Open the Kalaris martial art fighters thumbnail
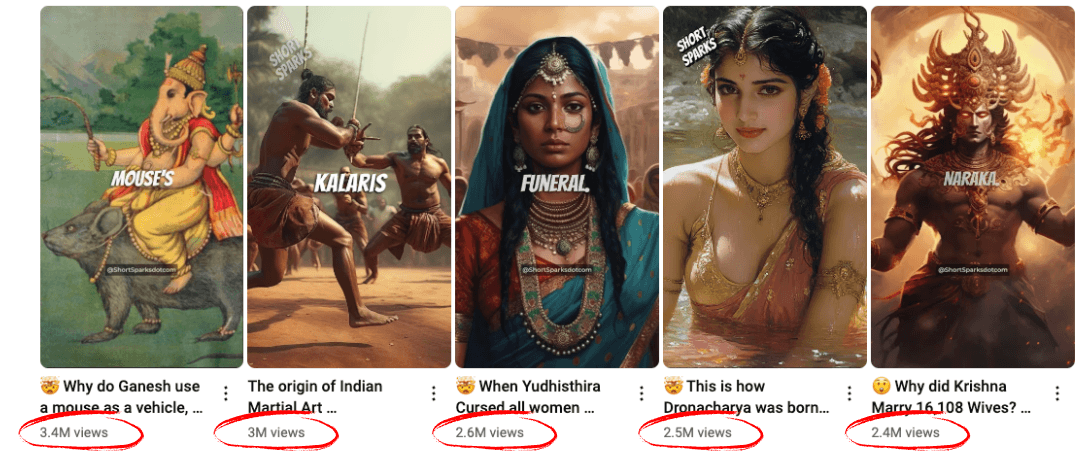Image resolution: width=1086 pixels, height=460 pixels. (x=349, y=187)
